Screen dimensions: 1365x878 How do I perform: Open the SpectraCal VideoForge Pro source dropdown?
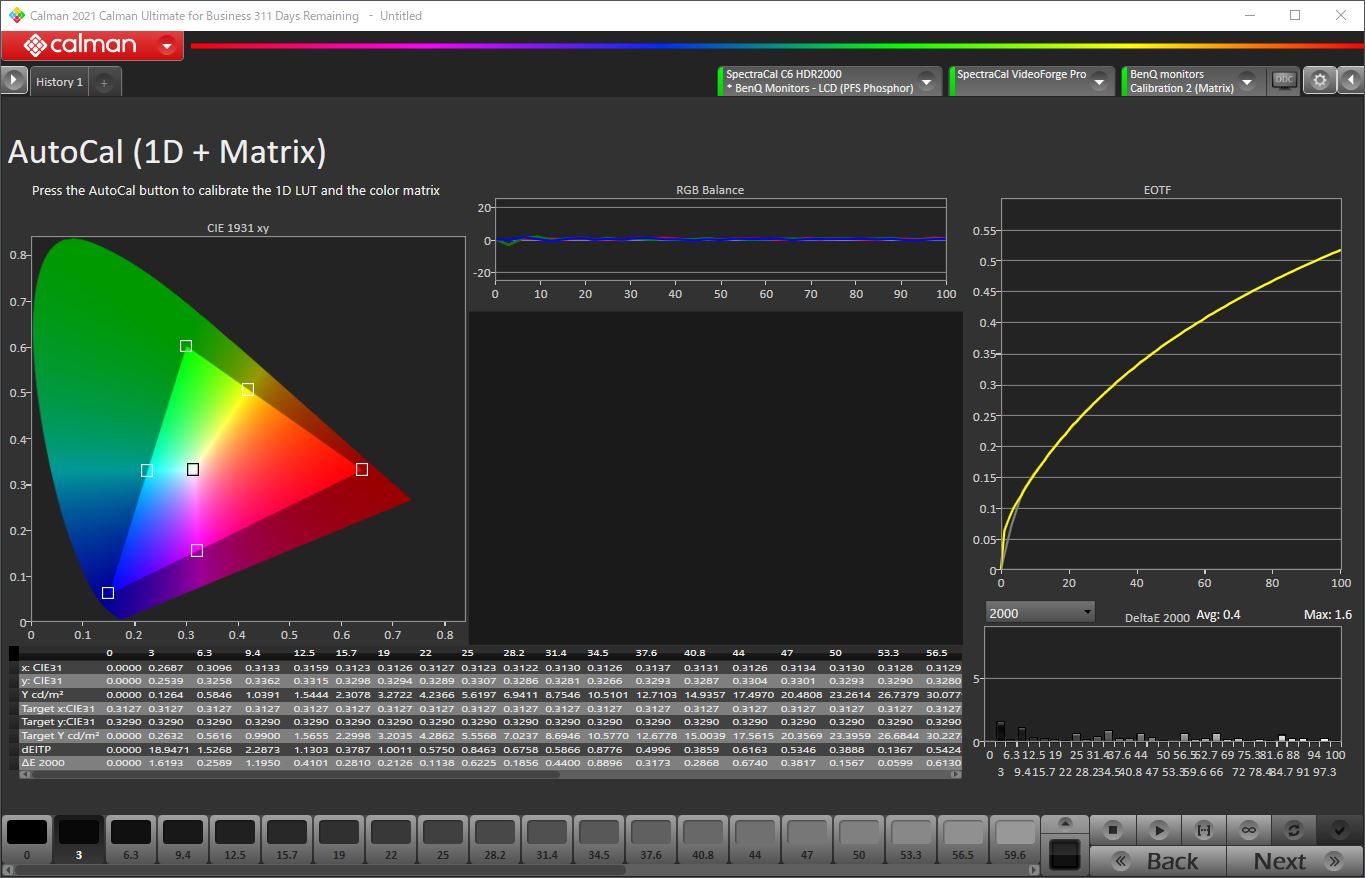pos(1099,82)
